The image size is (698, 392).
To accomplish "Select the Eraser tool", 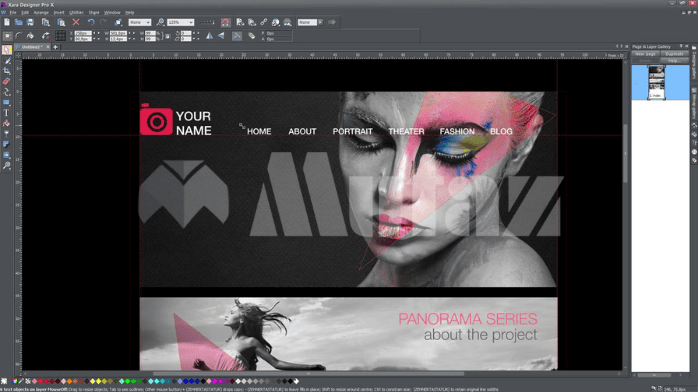I will click(7, 81).
